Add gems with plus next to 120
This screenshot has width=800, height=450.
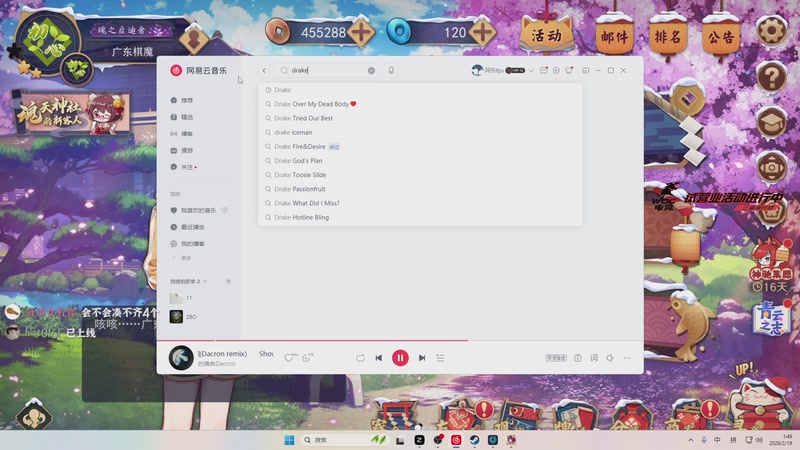tap(482, 33)
